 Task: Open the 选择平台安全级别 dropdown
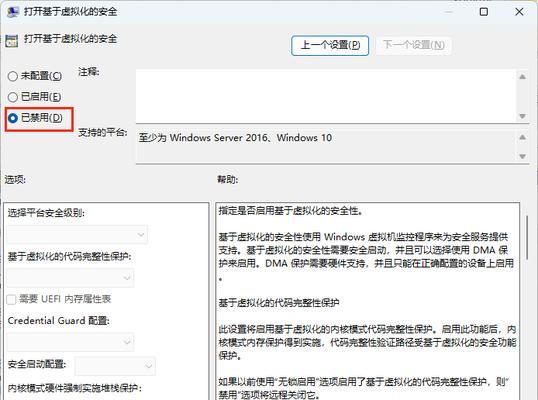(x=77, y=235)
